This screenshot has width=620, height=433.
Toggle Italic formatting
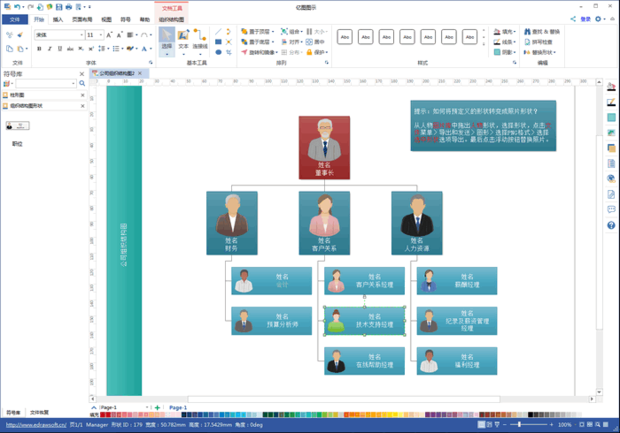(x=49, y=49)
